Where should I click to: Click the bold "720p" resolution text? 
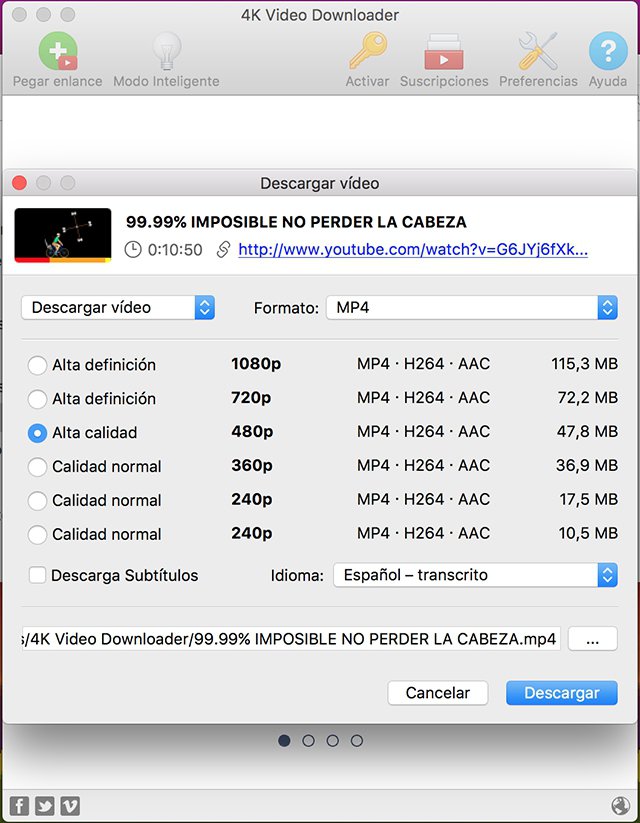251,398
